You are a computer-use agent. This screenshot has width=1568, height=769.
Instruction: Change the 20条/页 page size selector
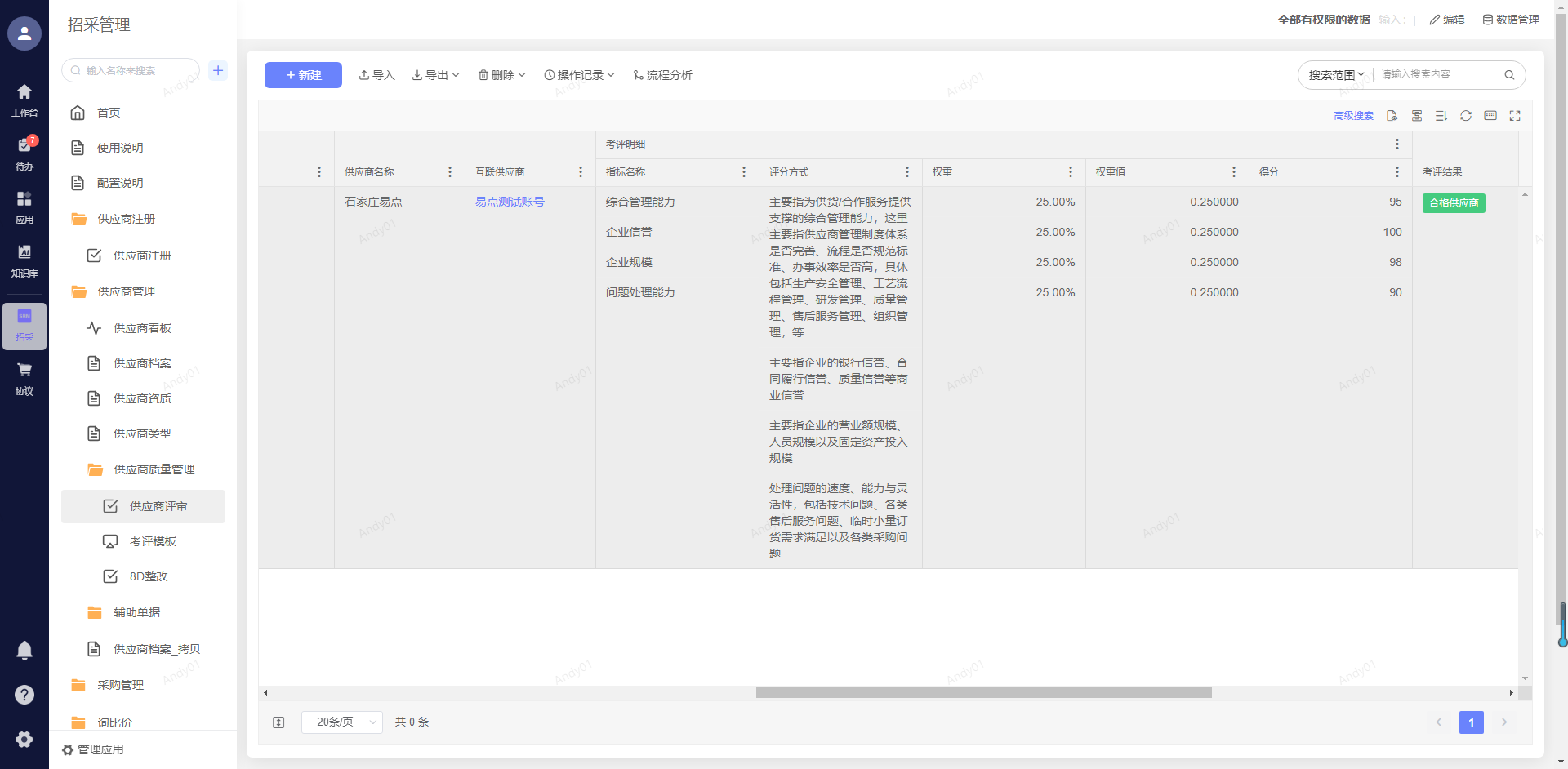[342, 722]
